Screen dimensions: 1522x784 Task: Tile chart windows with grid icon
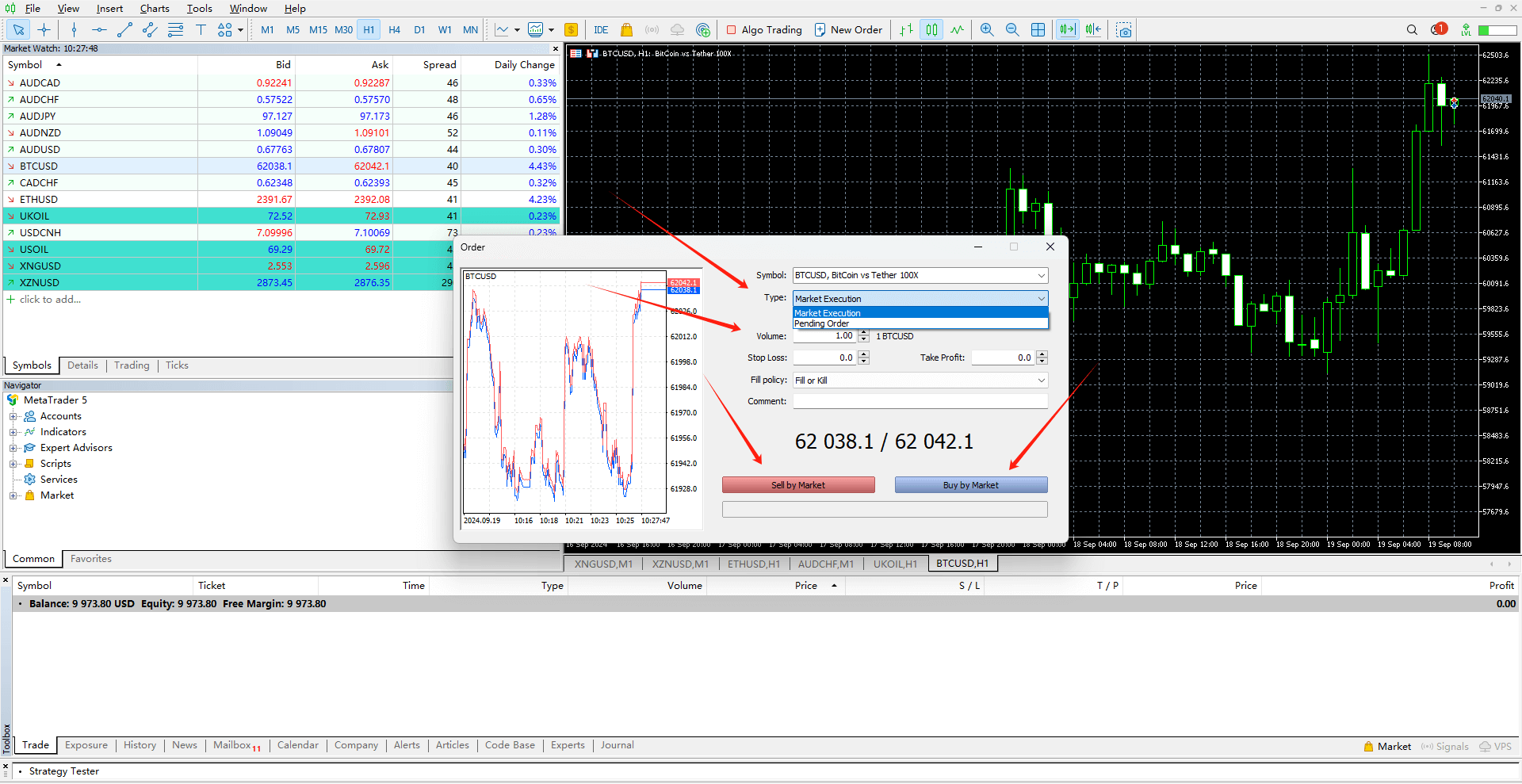(x=1038, y=30)
